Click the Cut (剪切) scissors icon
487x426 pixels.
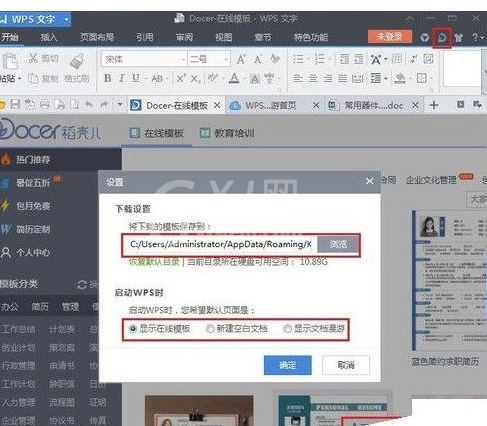point(33,58)
